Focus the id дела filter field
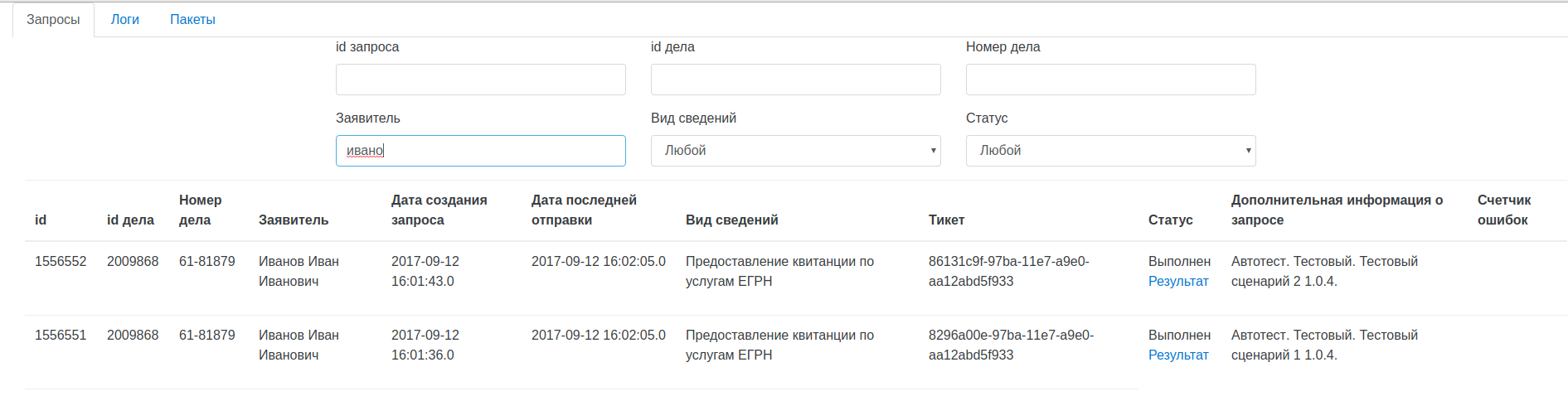The image size is (1568, 401). [x=795, y=80]
